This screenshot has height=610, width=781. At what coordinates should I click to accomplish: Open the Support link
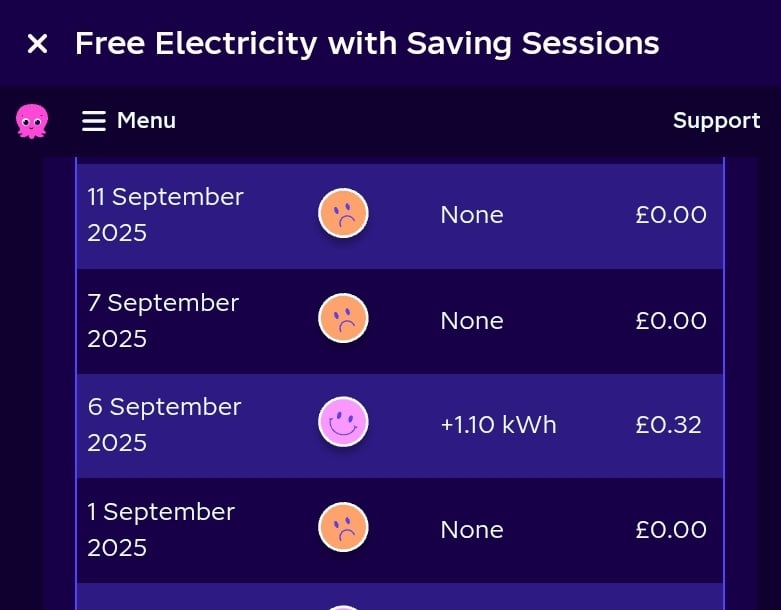coord(716,121)
